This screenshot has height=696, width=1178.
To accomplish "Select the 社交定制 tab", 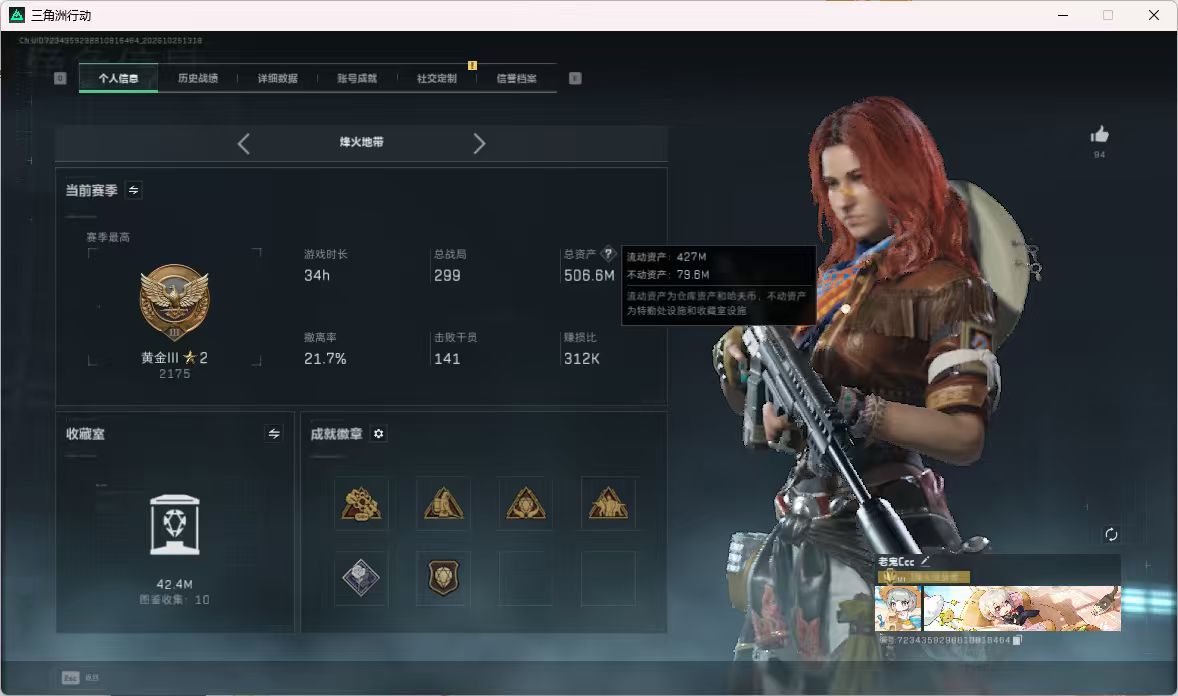I will (x=436, y=78).
